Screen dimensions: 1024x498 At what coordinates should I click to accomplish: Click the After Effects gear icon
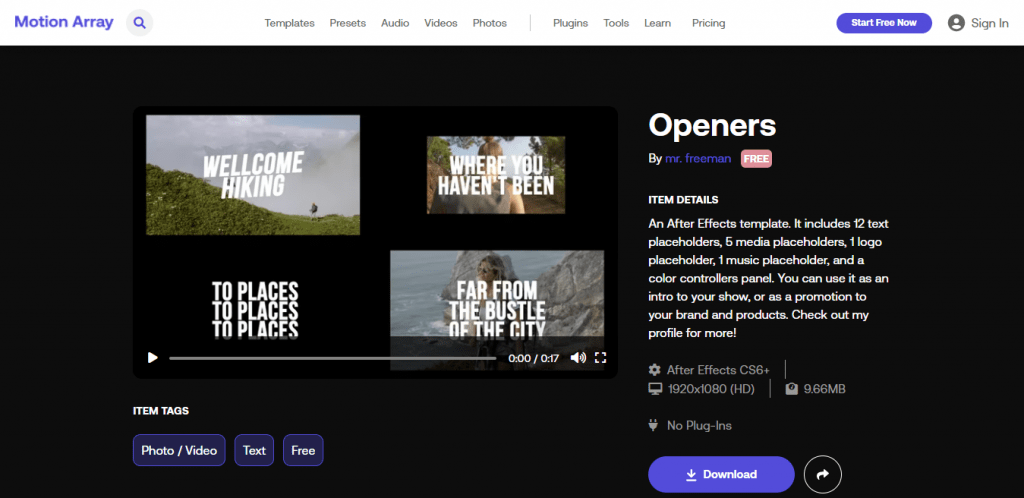click(654, 370)
